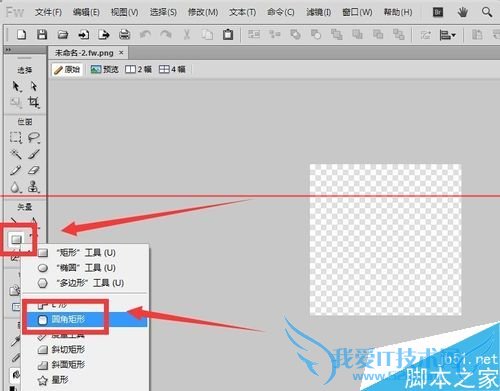The width and height of the screenshot is (500, 391).
Task: Click the Paste clipboard icon
Action: tap(228, 34)
